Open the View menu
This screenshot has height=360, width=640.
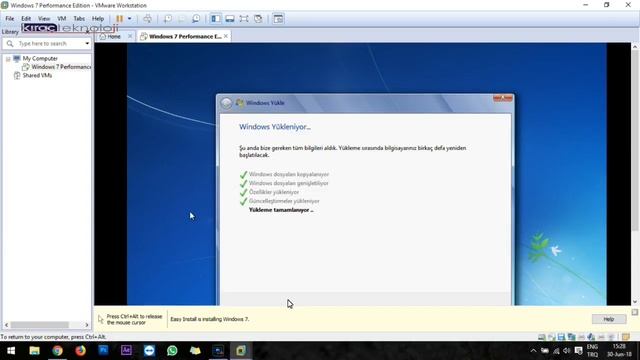point(44,19)
